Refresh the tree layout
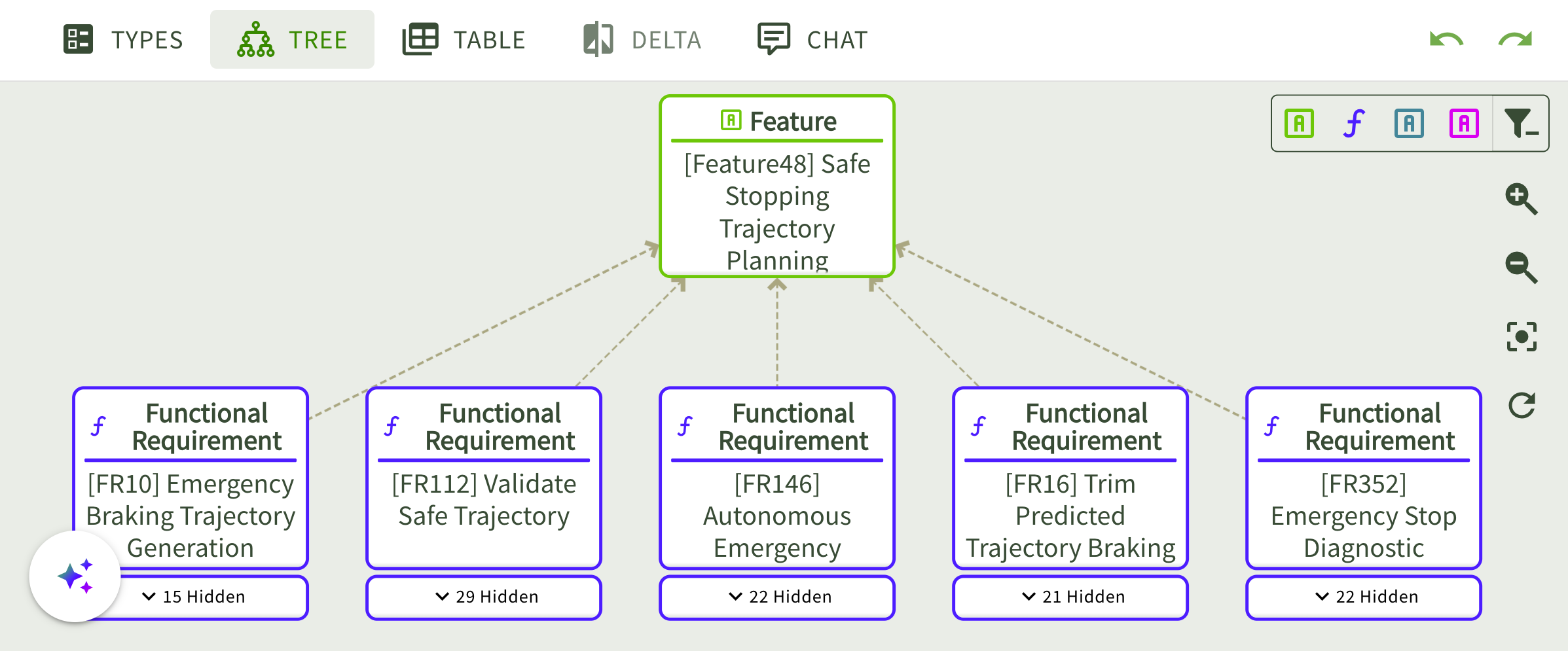The height and width of the screenshot is (651, 1568). (1521, 406)
